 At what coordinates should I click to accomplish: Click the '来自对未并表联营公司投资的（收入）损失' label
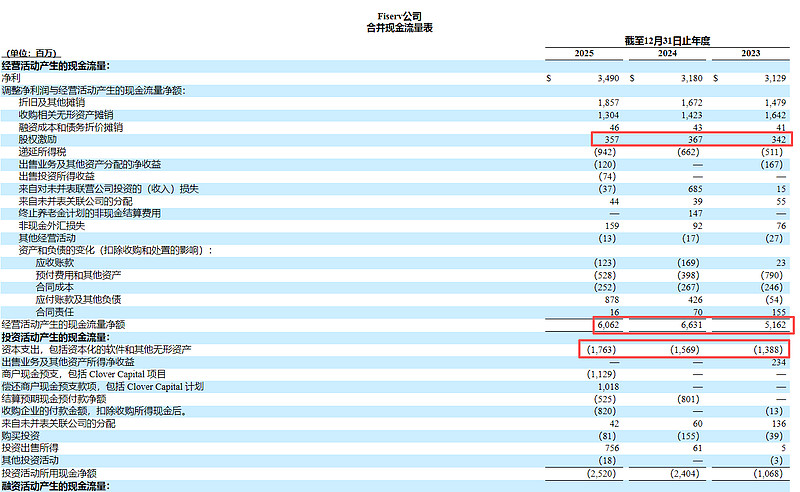click(109, 189)
